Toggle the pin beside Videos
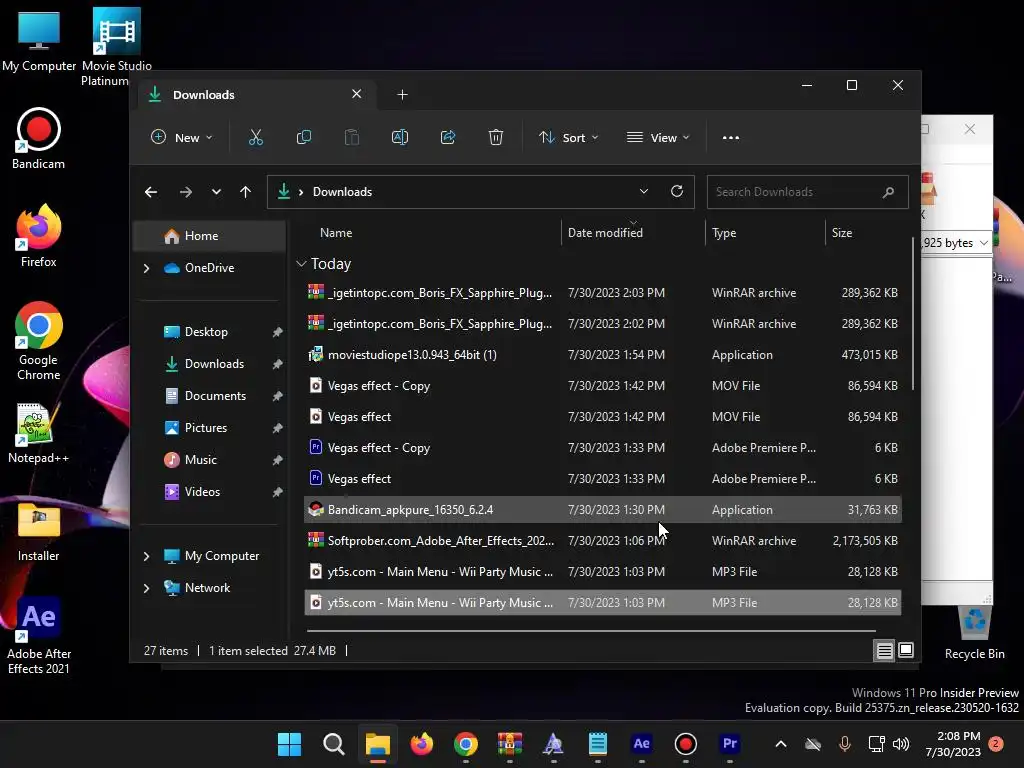The height and width of the screenshot is (768, 1024). [277, 492]
